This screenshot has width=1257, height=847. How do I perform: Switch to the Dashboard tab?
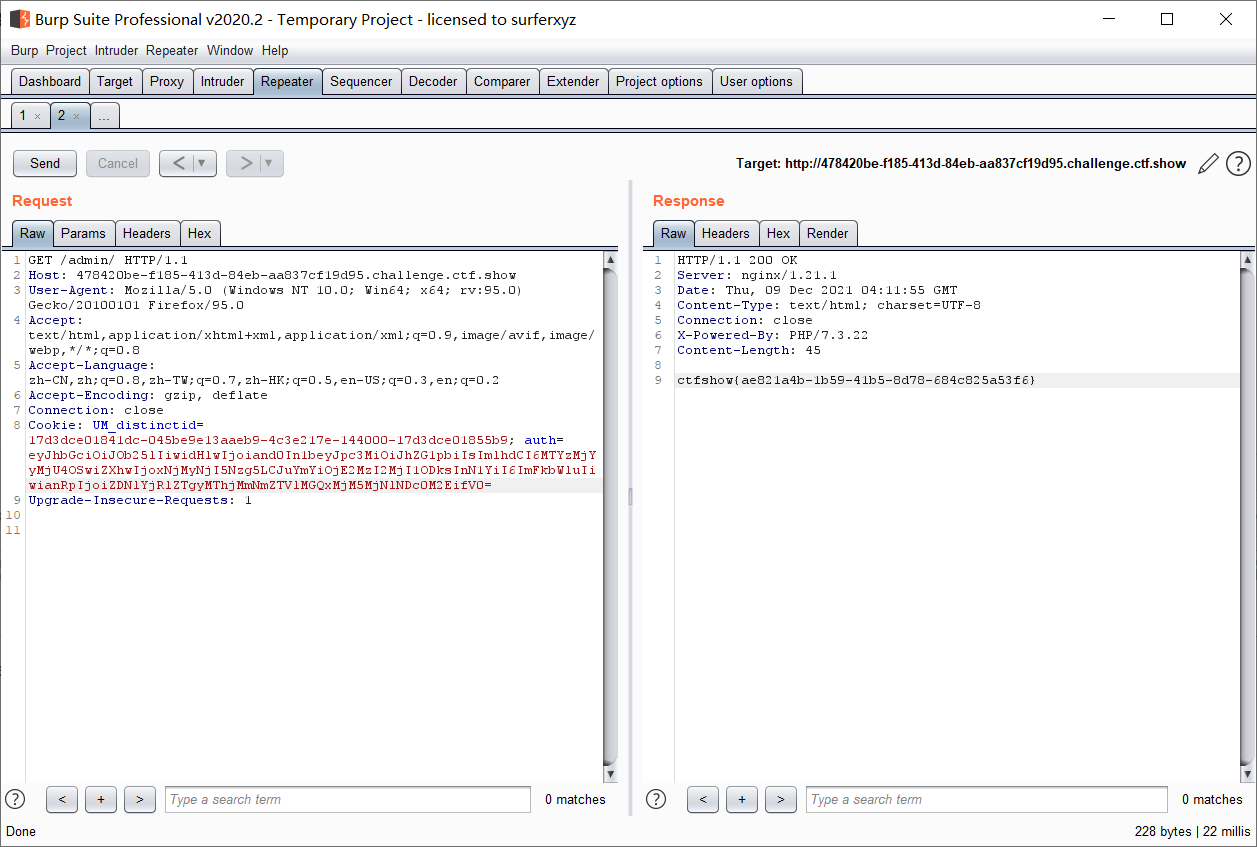pos(50,82)
